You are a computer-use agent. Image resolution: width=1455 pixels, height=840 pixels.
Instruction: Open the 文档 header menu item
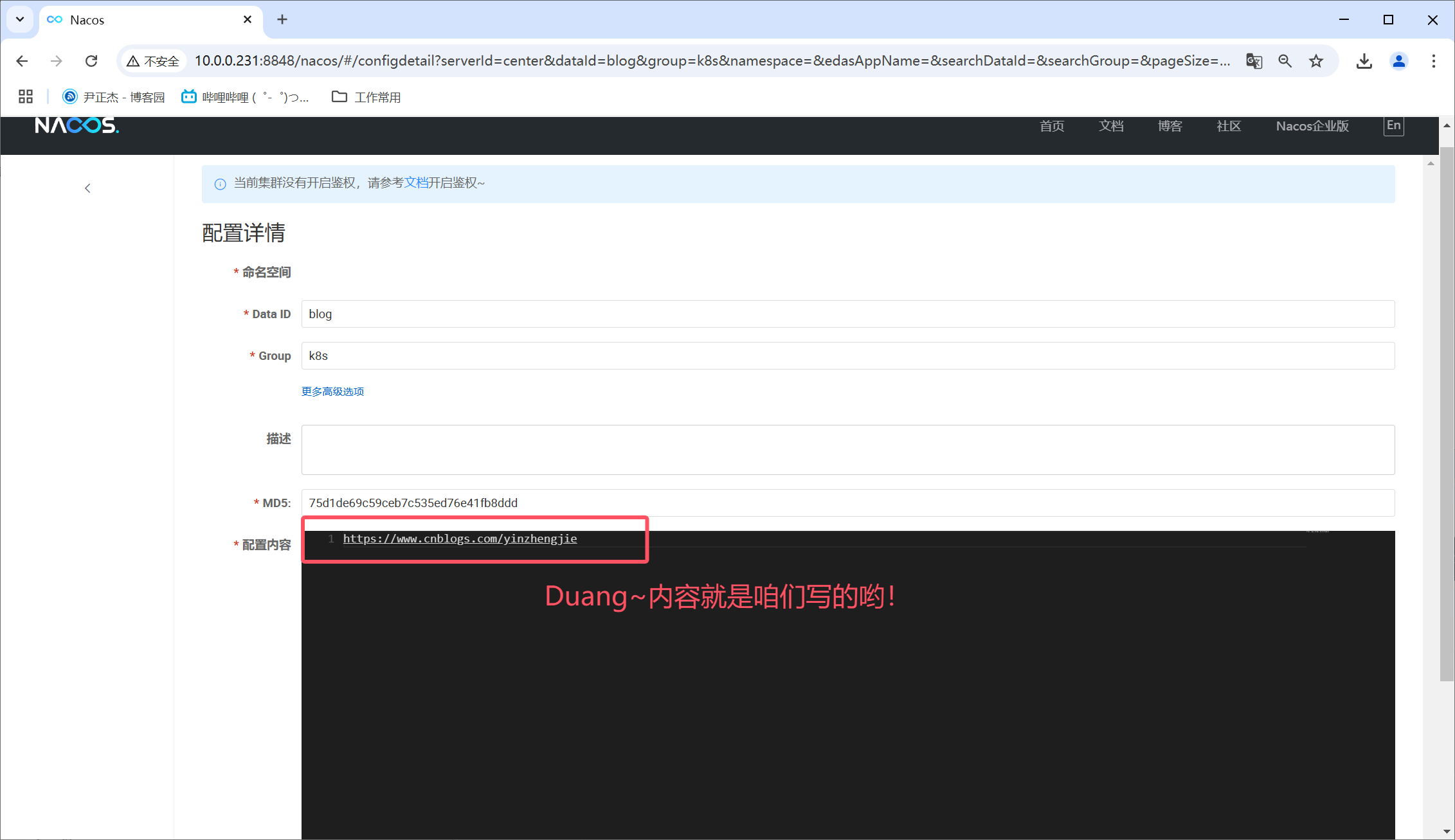coord(1110,126)
